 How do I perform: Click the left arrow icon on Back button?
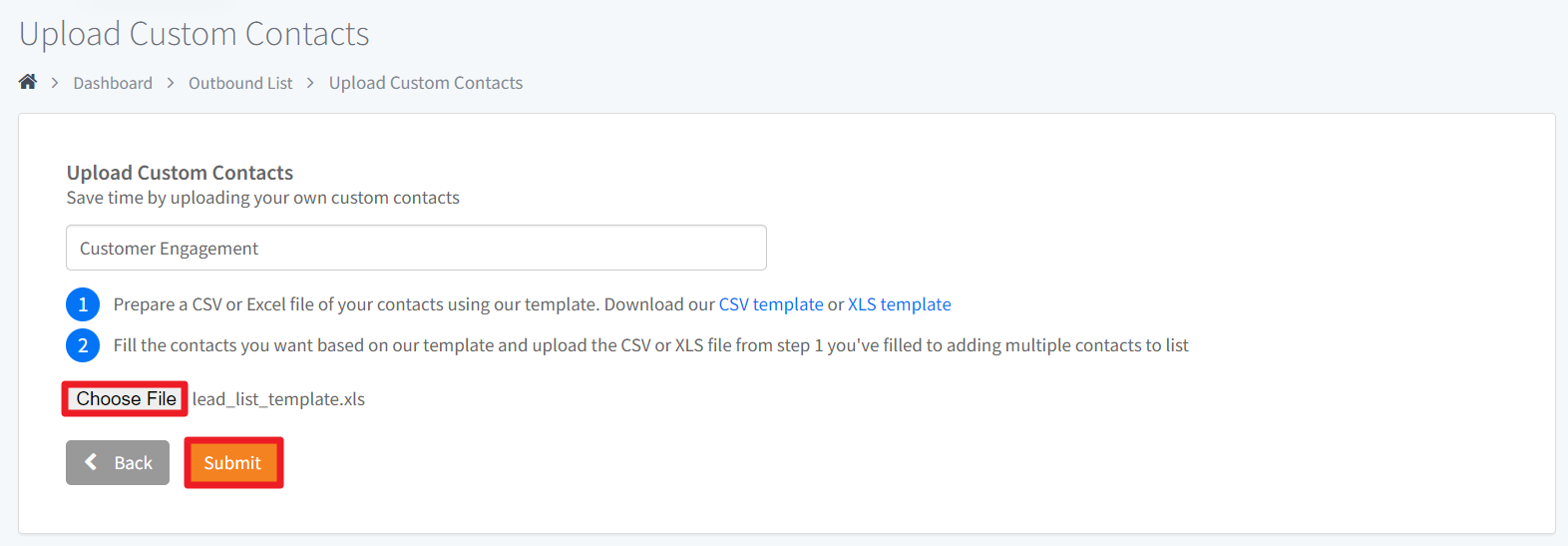pyautogui.click(x=91, y=461)
